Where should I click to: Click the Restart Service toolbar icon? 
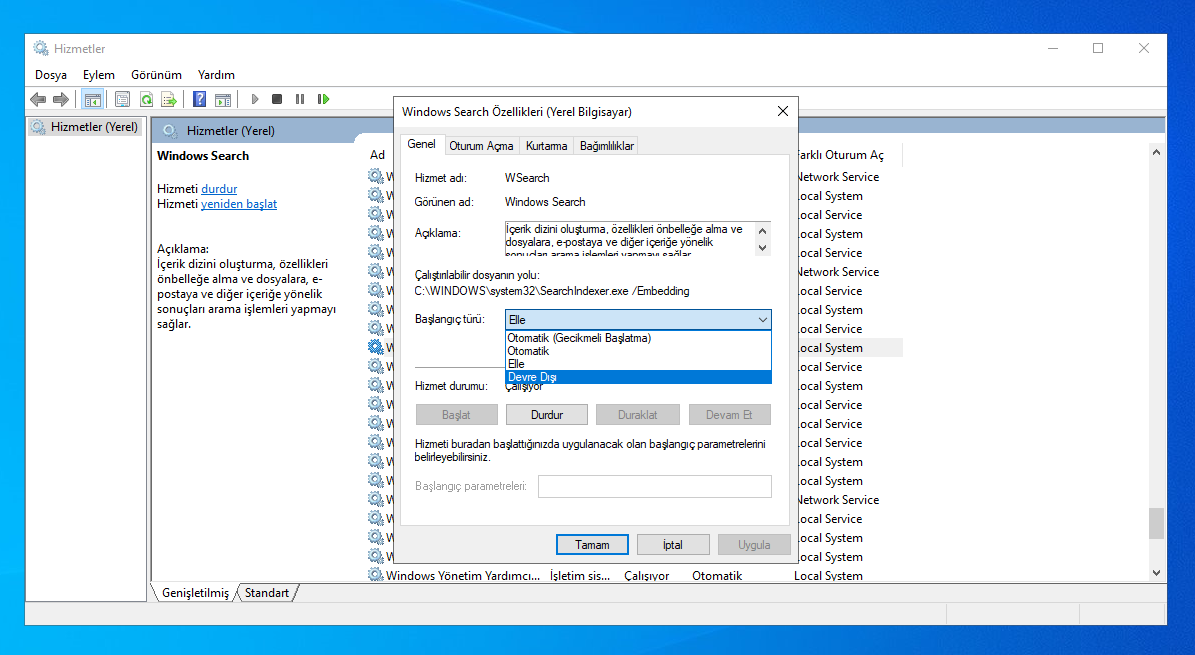(323, 99)
